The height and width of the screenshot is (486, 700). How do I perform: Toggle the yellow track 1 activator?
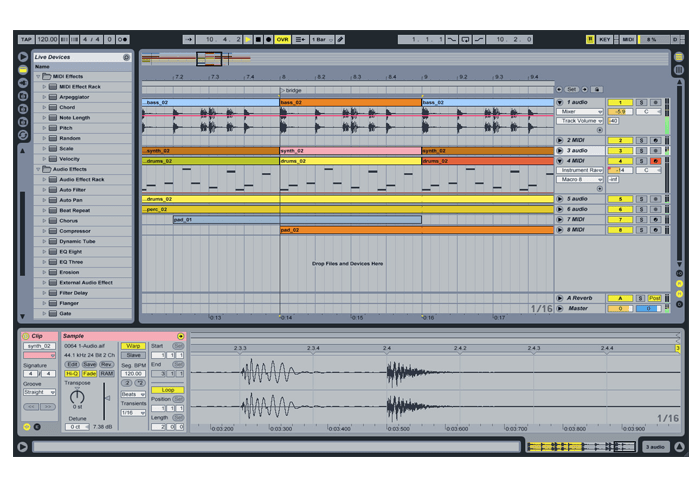(x=620, y=102)
